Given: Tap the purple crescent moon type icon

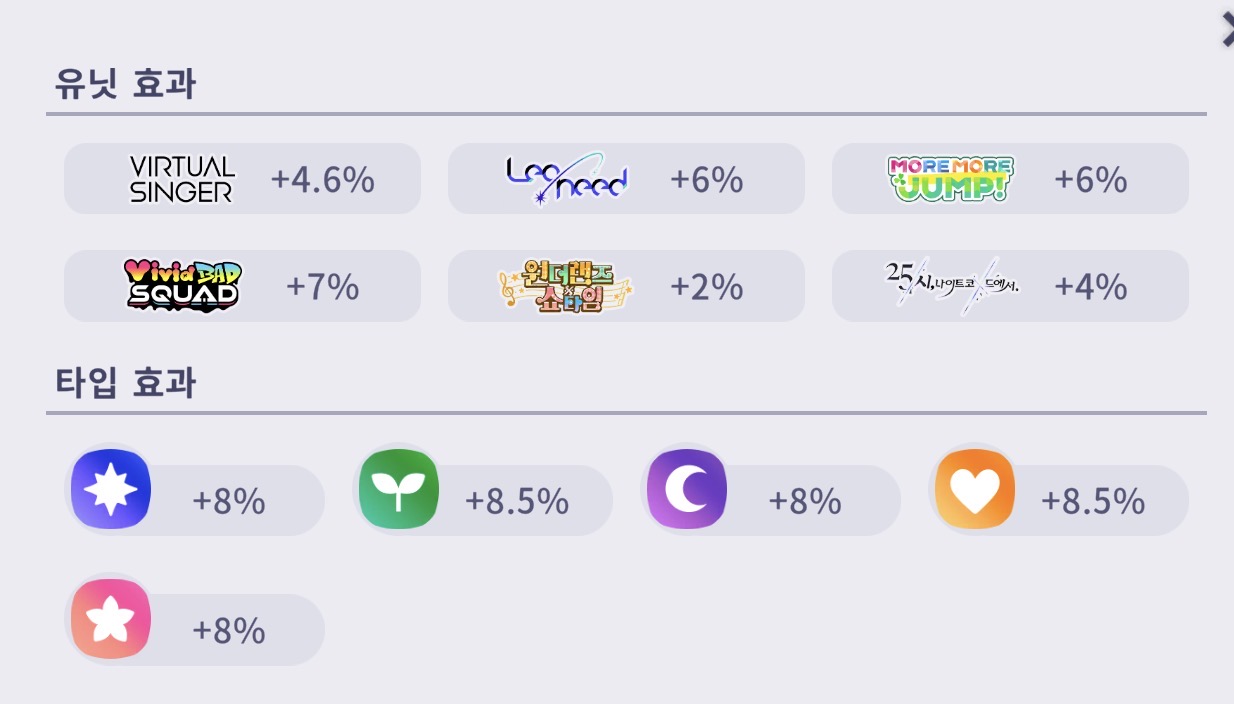Looking at the screenshot, I should (687, 489).
